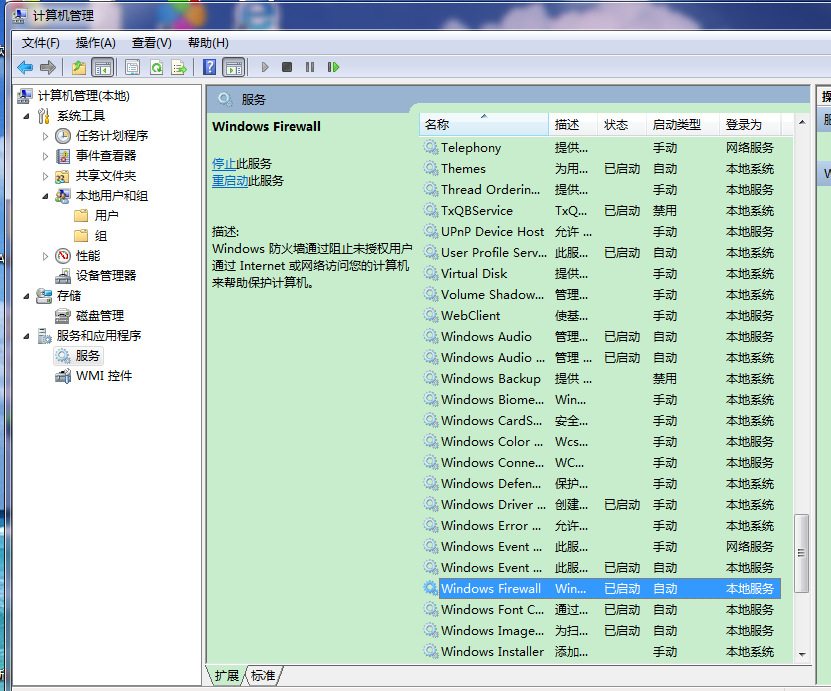Open 磁盘管理
This screenshot has height=691, width=831.
100,316
